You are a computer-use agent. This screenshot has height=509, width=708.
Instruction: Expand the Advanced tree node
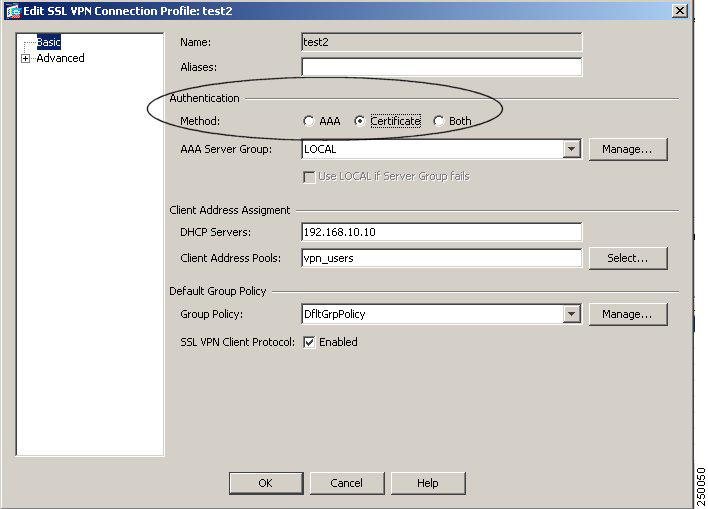[x=25, y=59]
